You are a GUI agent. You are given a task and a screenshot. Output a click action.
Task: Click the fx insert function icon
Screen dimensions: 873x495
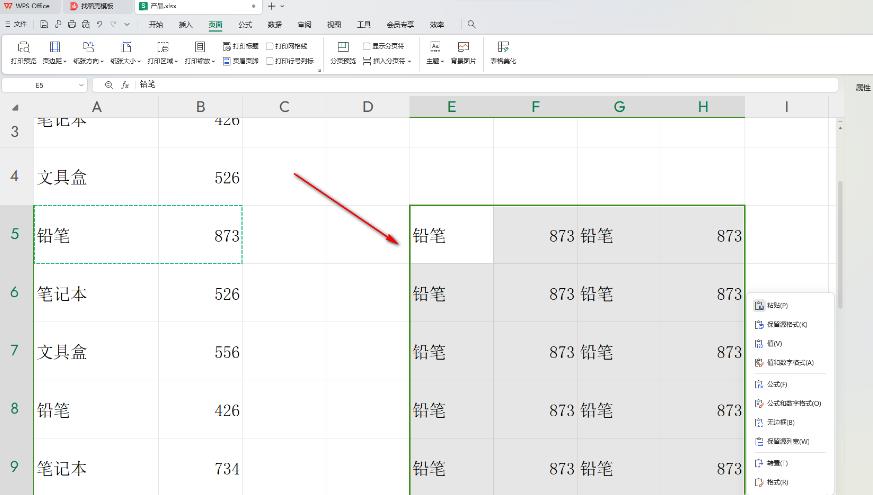coord(125,85)
